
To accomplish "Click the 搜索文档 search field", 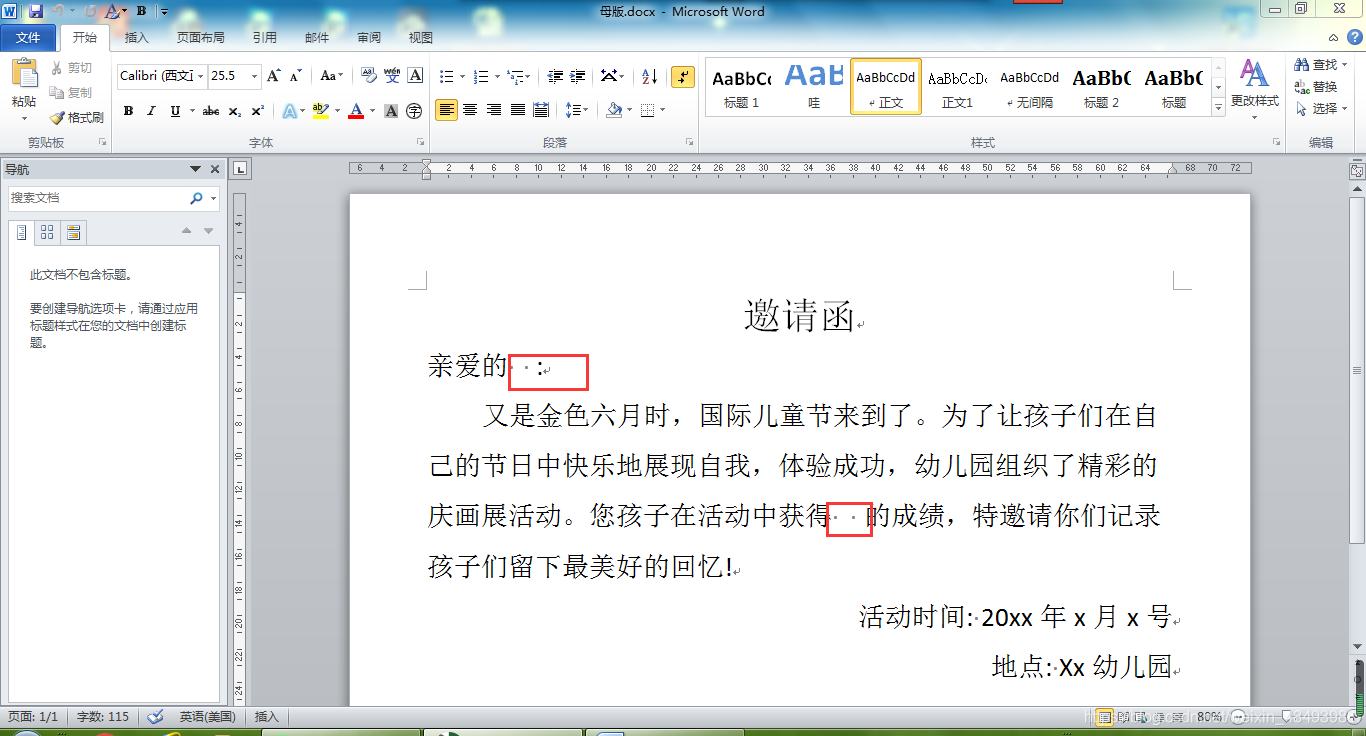I will click(x=100, y=198).
